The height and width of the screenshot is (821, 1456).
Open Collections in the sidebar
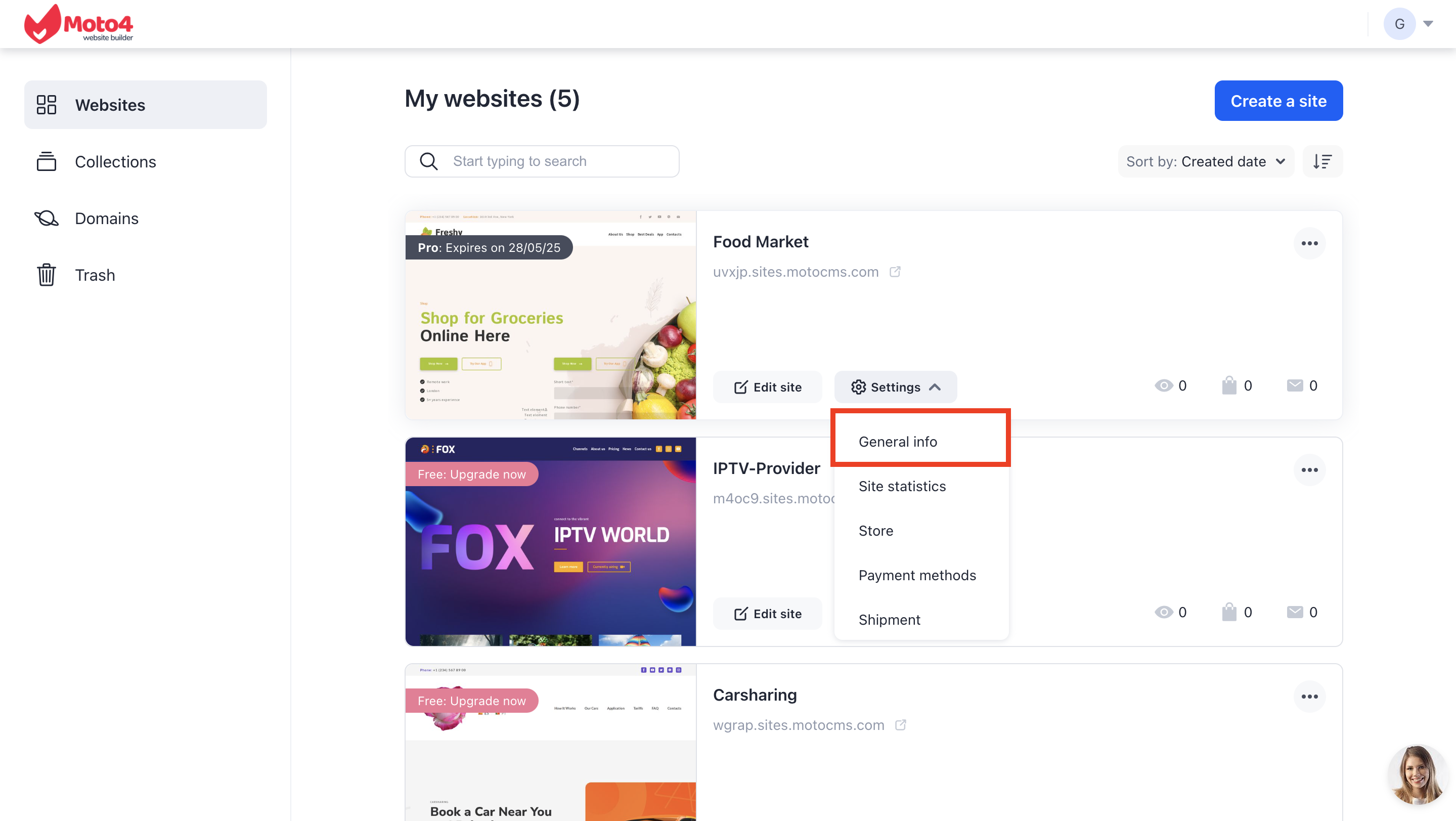(145, 162)
